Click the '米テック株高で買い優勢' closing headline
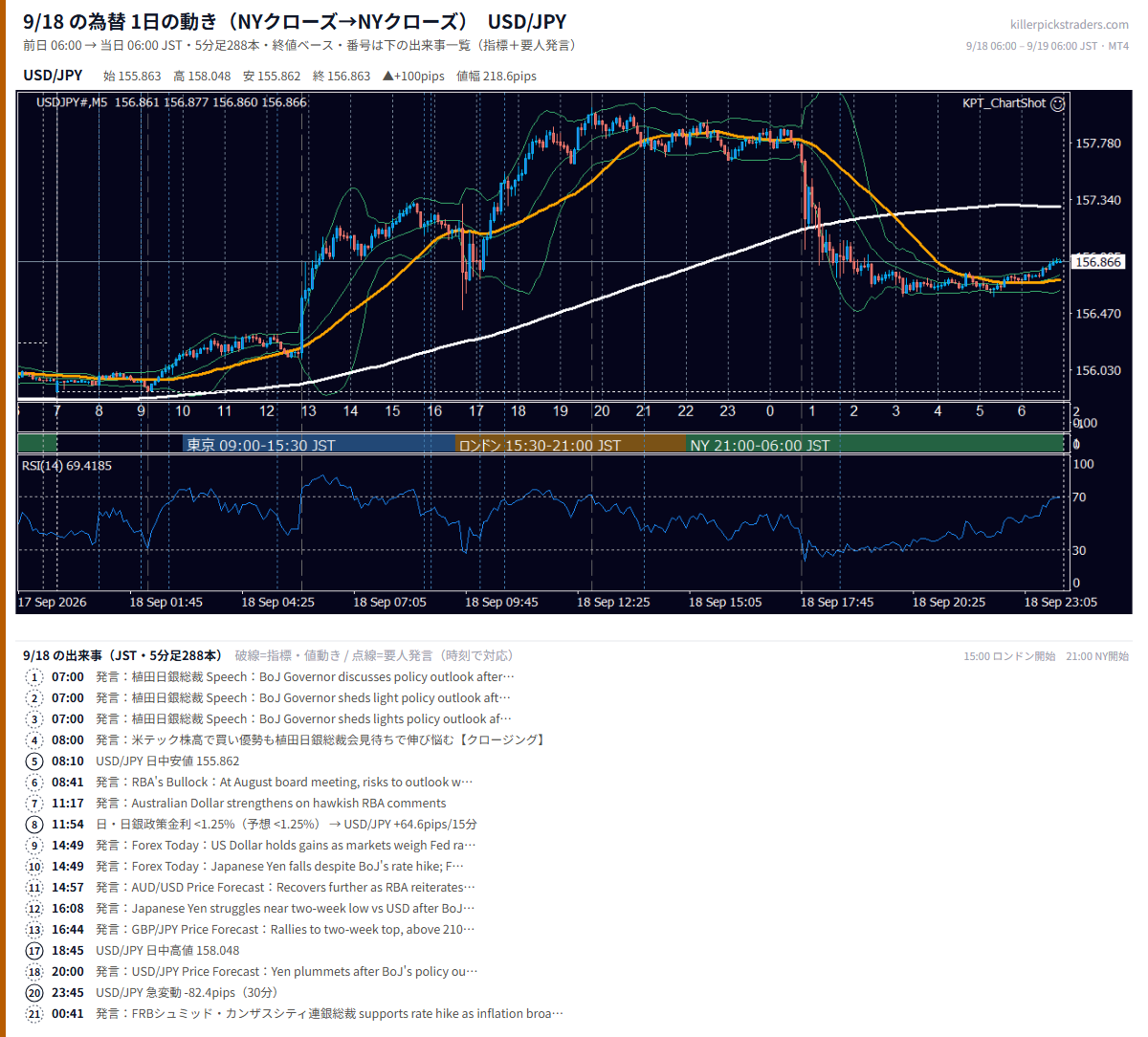1148x1037 pixels. [320, 740]
